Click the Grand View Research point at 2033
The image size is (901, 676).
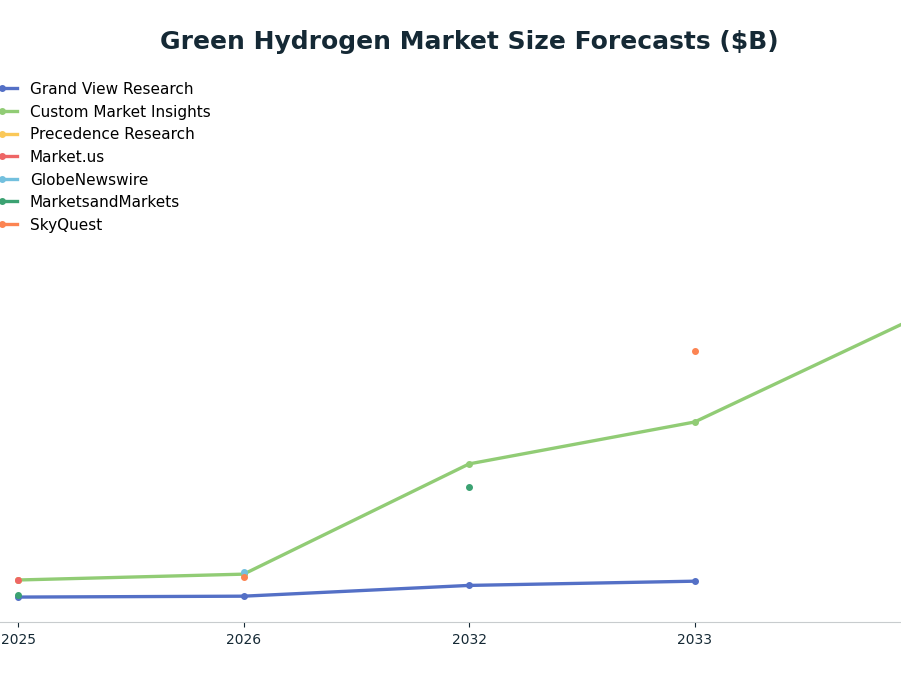click(695, 581)
